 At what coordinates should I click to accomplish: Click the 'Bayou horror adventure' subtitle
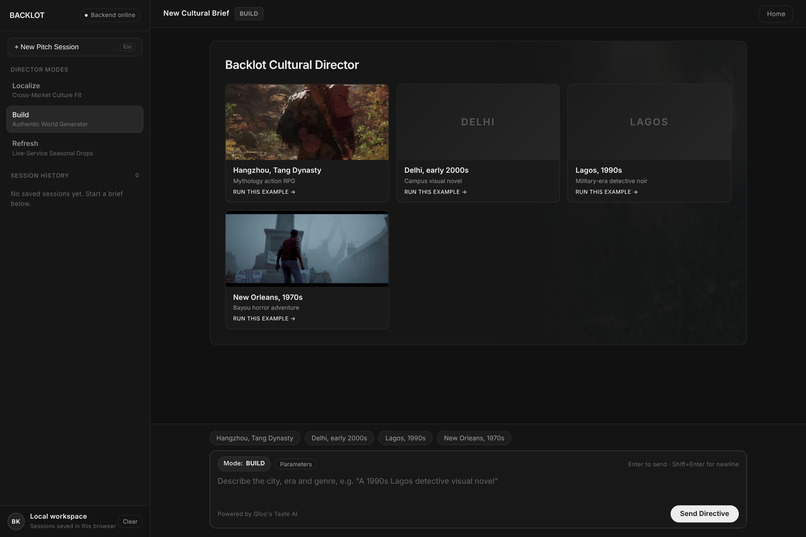pos(266,308)
